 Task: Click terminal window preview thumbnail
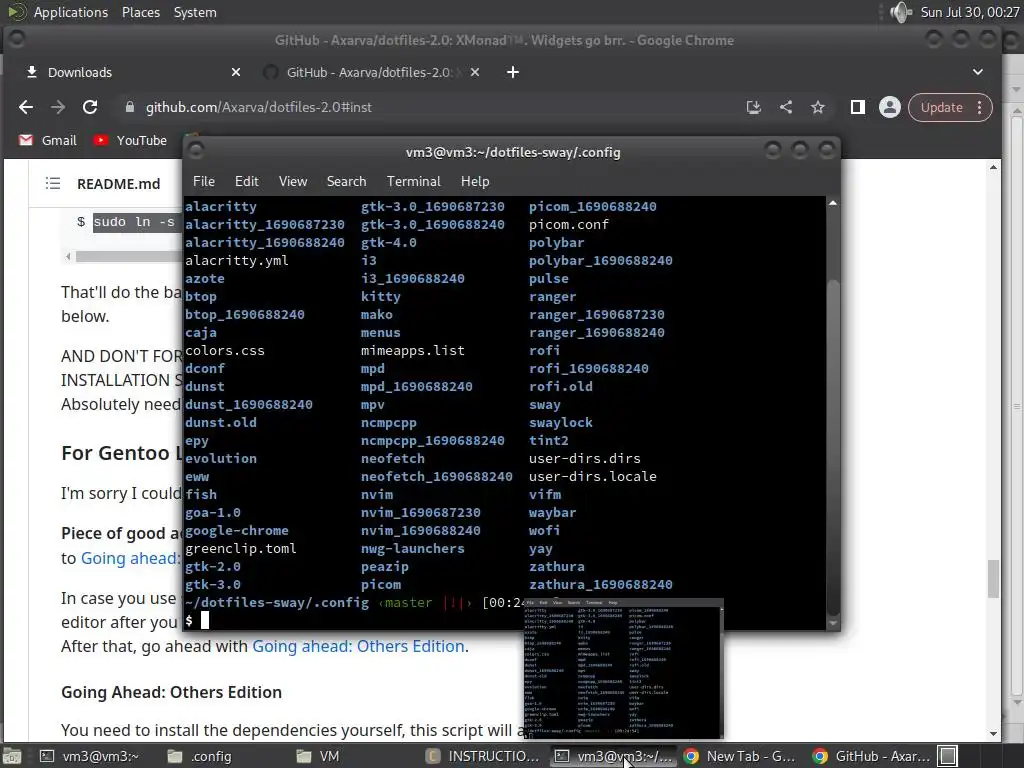(624, 668)
